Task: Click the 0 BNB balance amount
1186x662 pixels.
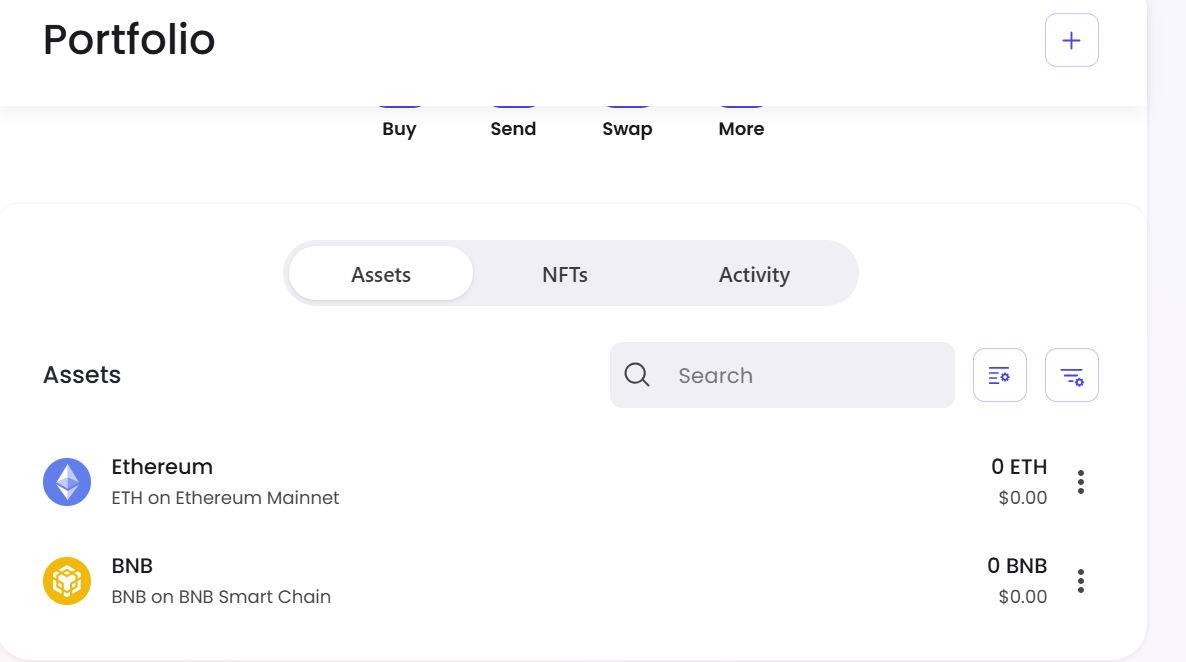Action: coord(1017,566)
